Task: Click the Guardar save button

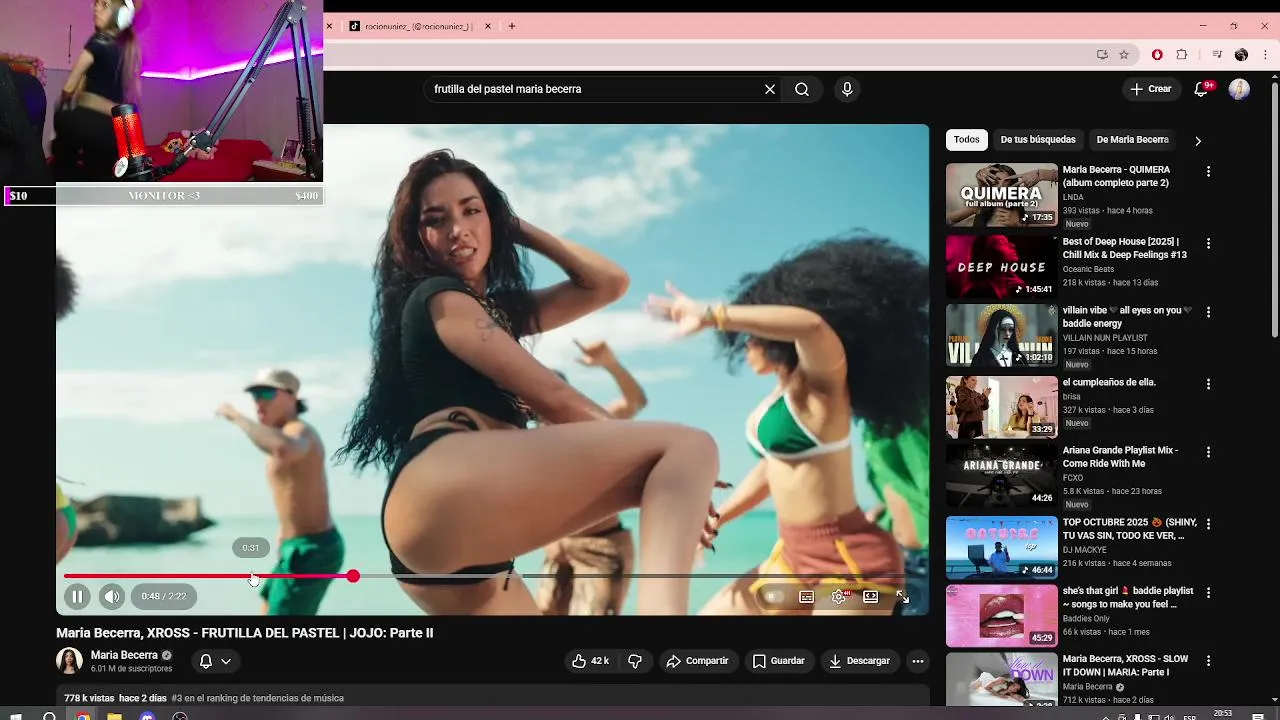Action: click(778, 661)
